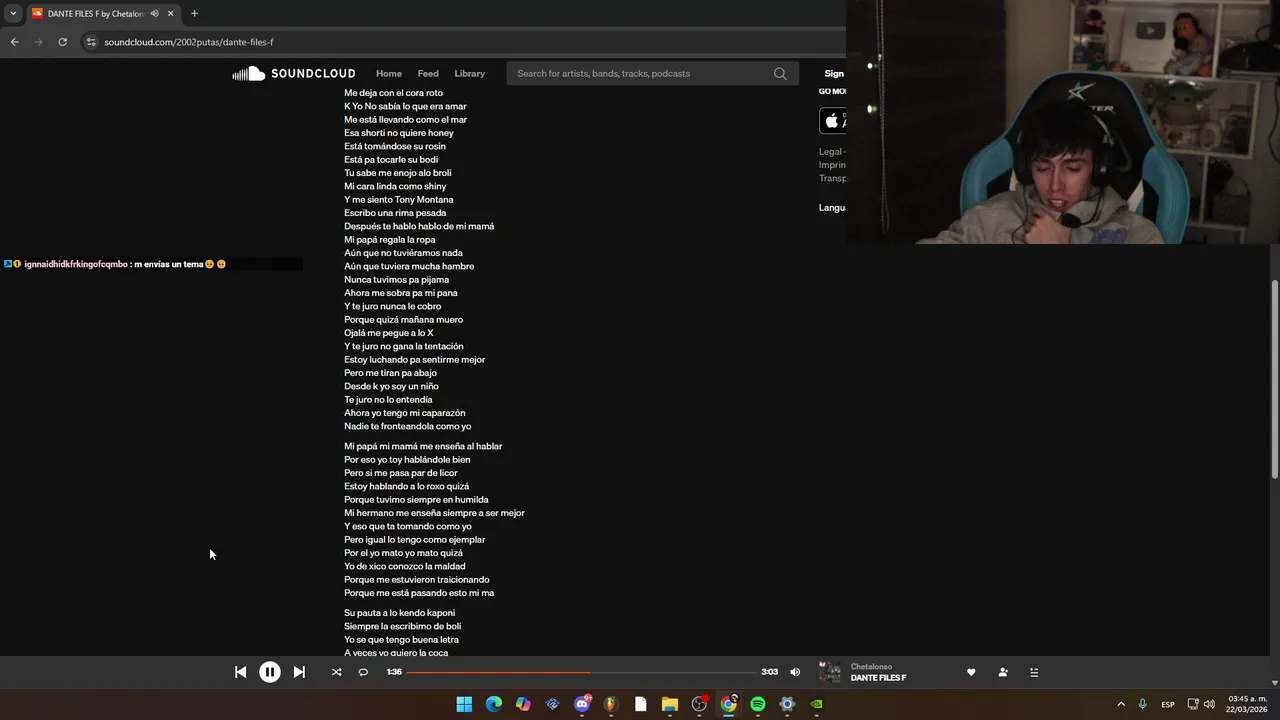Image resolution: width=1280 pixels, height=720 pixels.
Task: Mute the SoundCloud player volume
Action: click(x=795, y=672)
